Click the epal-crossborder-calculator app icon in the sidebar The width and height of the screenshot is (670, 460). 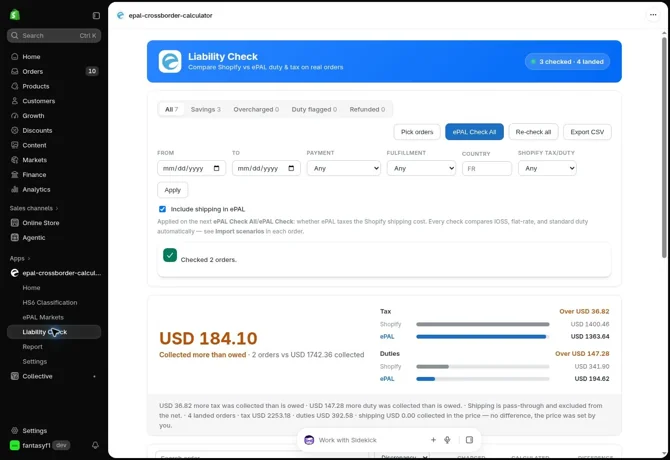tap(15, 273)
